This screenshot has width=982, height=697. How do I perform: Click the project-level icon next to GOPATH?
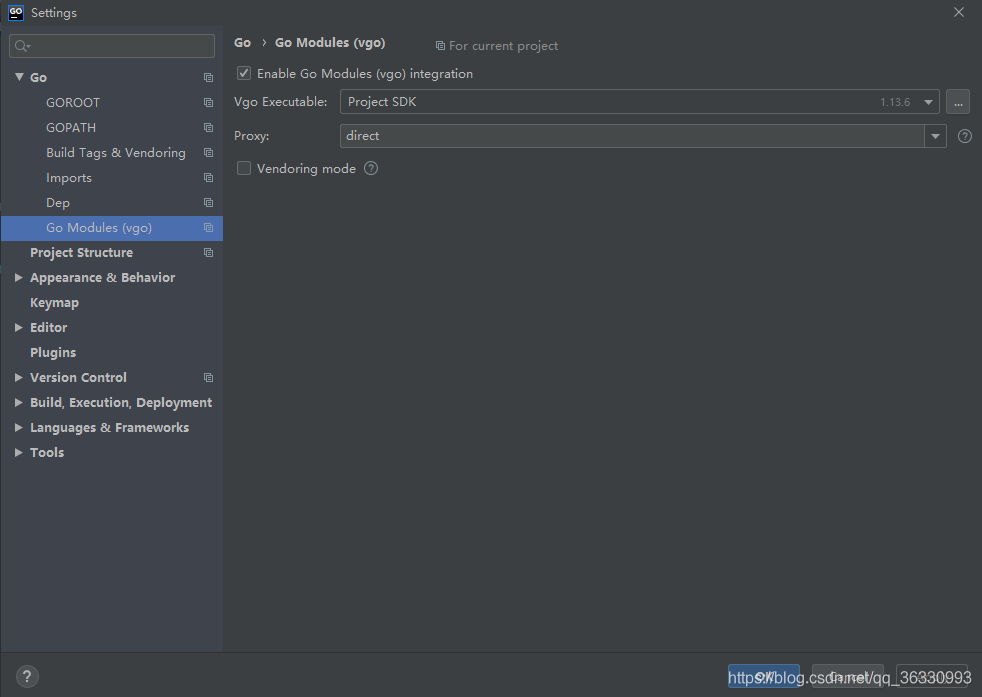(x=208, y=128)
